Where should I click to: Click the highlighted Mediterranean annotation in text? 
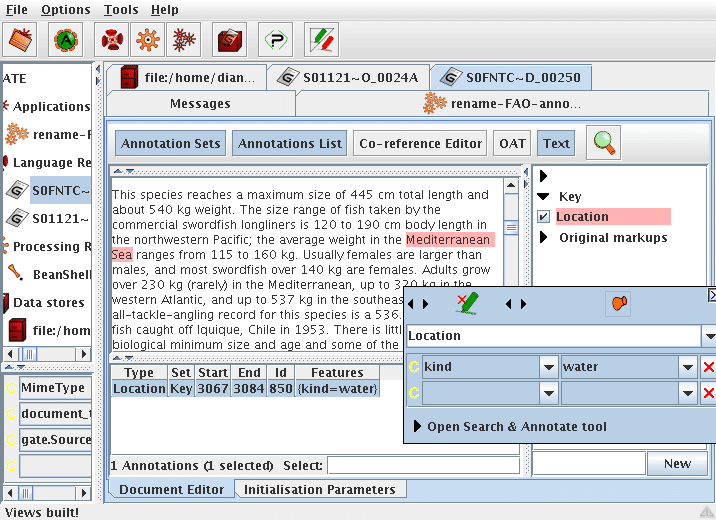(448, 240)
